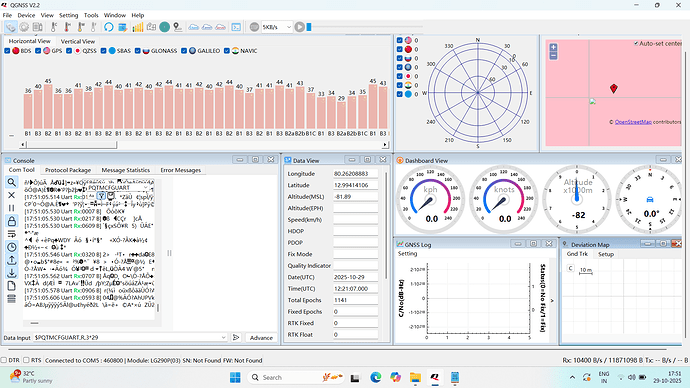
Task: Expand the PQTMCFGUART search dropdown
Action: click(x=145, y=187)
